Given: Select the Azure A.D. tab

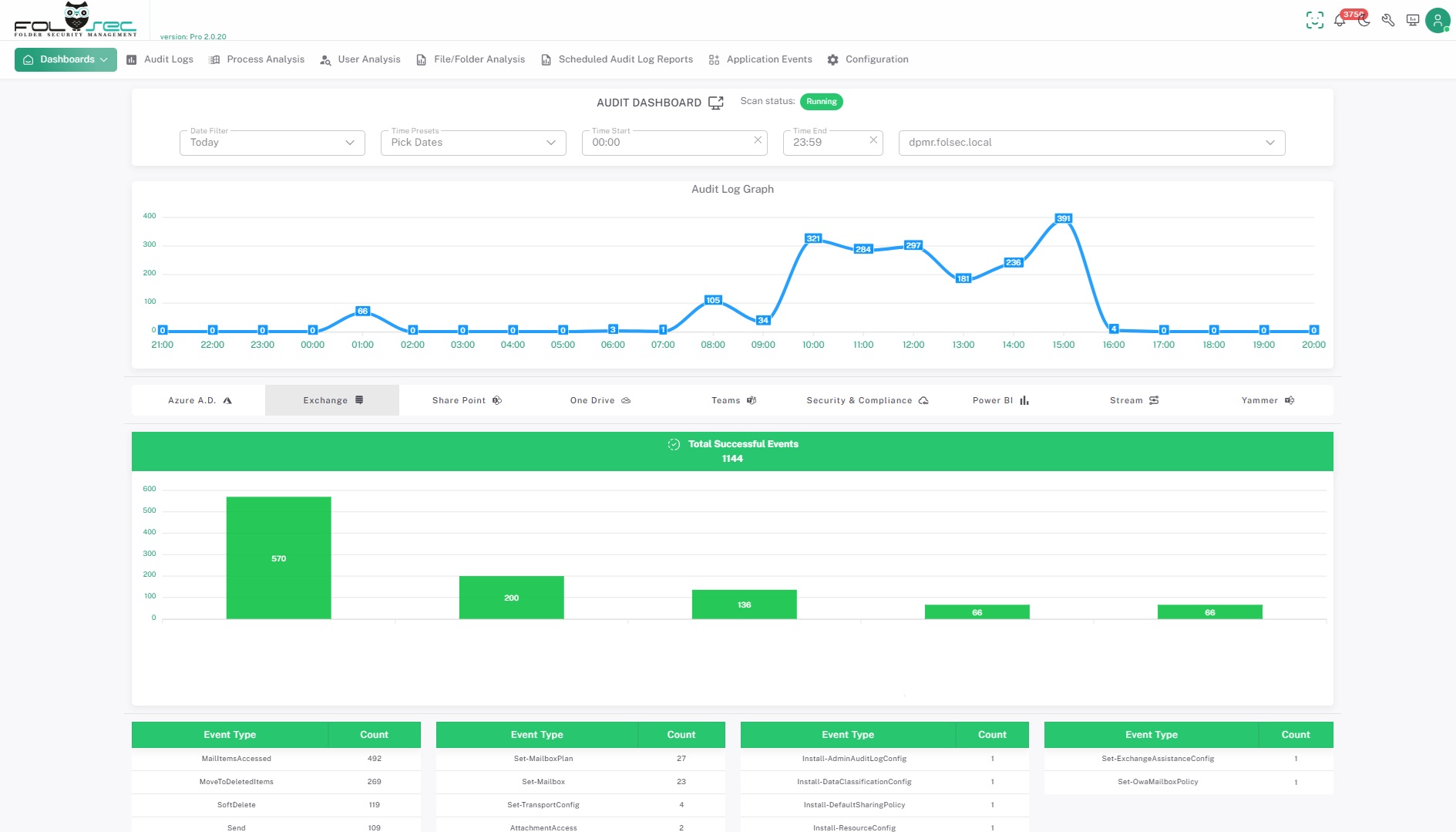Looking at the screenshot, I should pyautogui.click(x=199, y=400).
